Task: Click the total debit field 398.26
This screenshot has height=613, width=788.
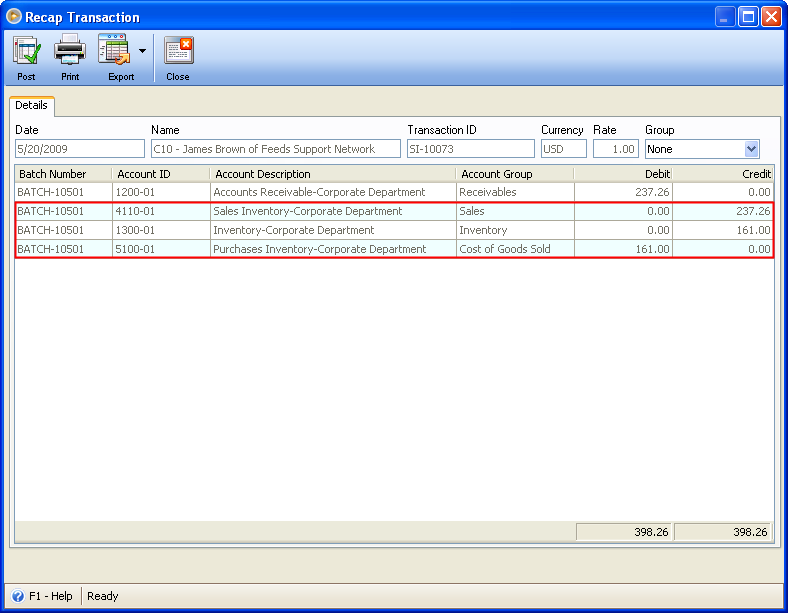Action: point(624,532)
